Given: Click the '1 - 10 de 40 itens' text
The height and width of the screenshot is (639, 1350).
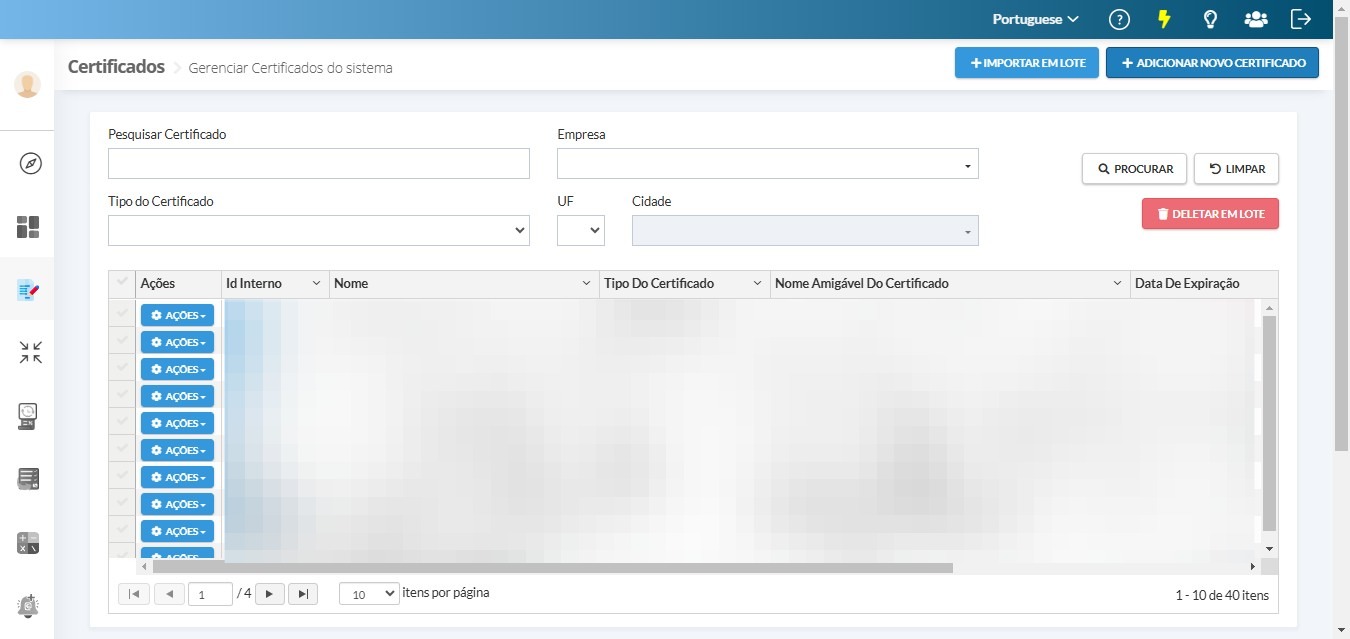Looking at the screenshot, I should pos(1222,595).
